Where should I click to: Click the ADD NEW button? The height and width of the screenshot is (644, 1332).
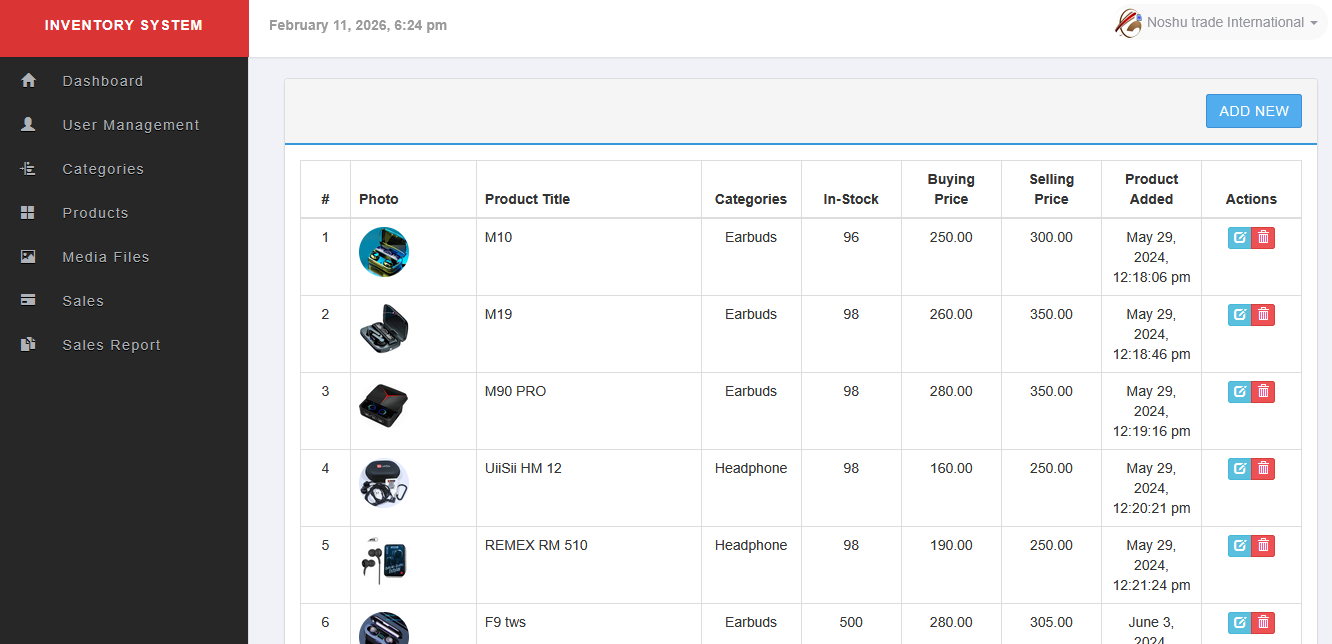(1253, 110)
